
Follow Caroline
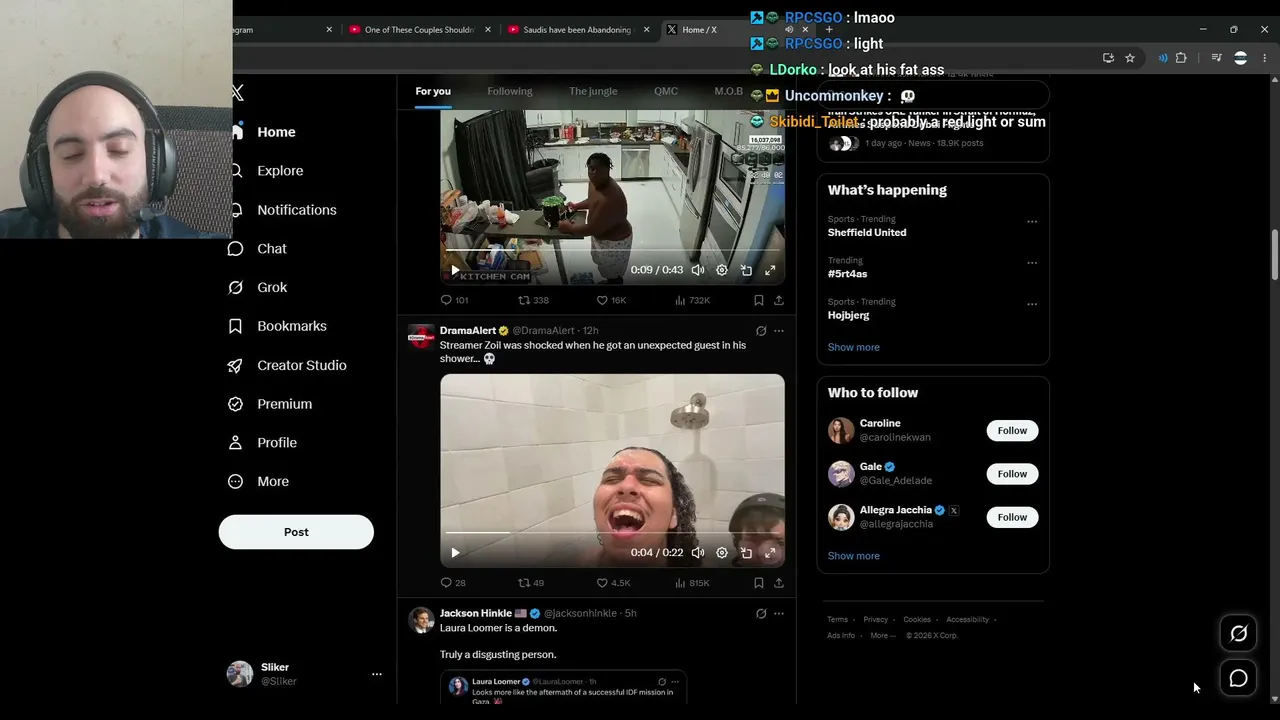click(x=1012, y=431)
